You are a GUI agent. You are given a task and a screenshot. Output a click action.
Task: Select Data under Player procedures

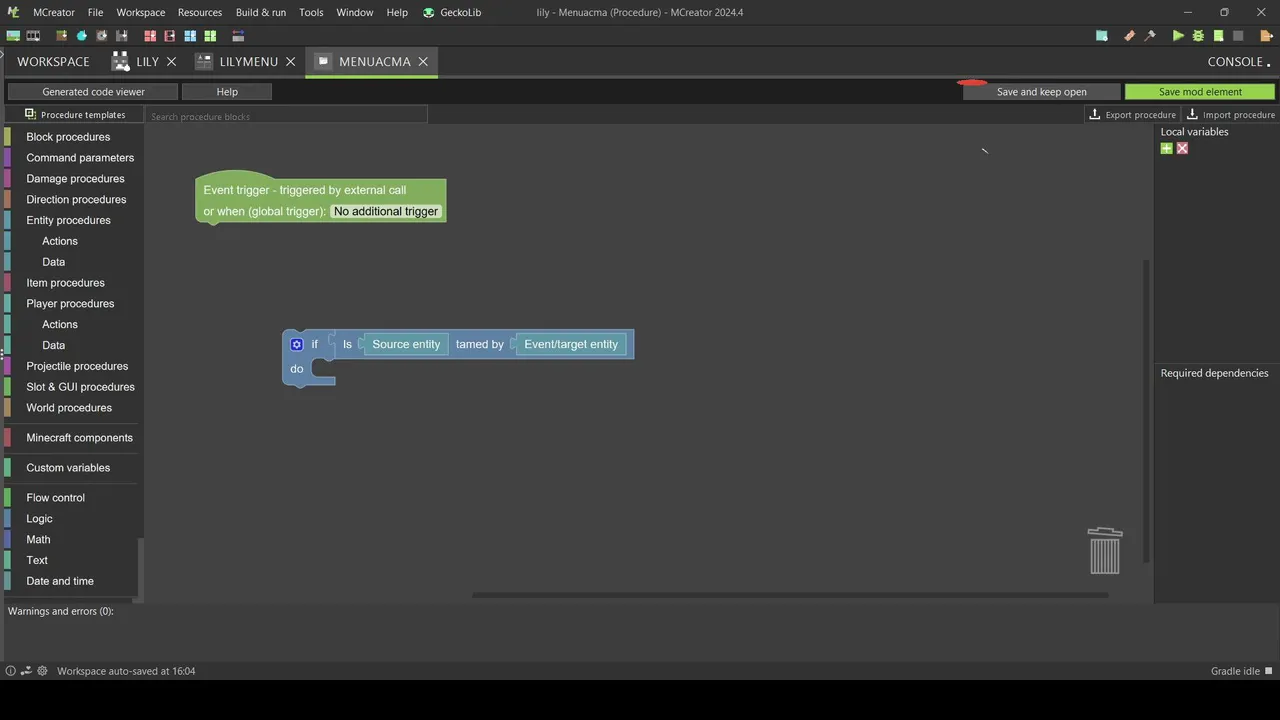54,345
